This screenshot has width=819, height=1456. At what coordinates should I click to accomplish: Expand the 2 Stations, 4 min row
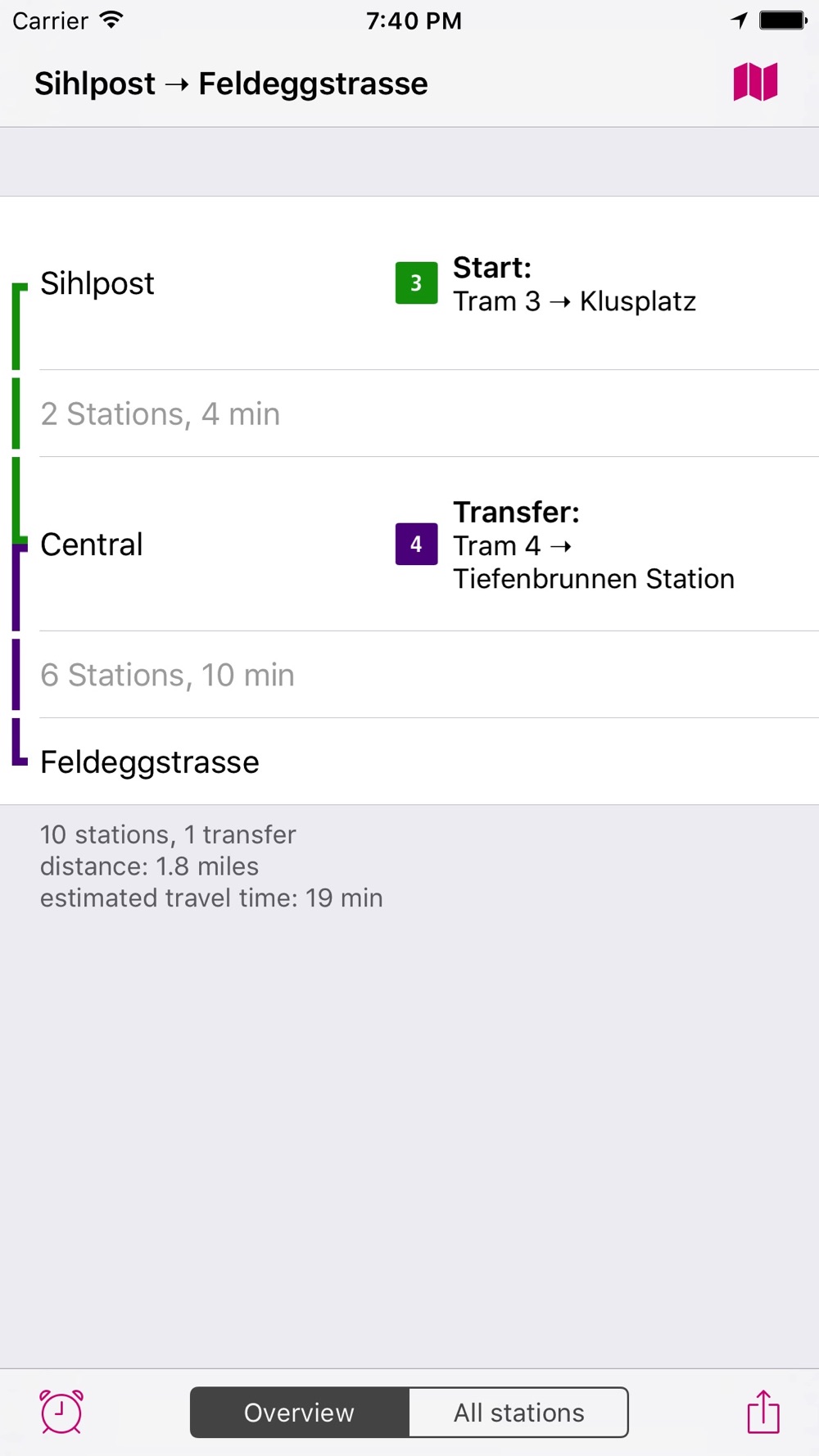[409, 414]
